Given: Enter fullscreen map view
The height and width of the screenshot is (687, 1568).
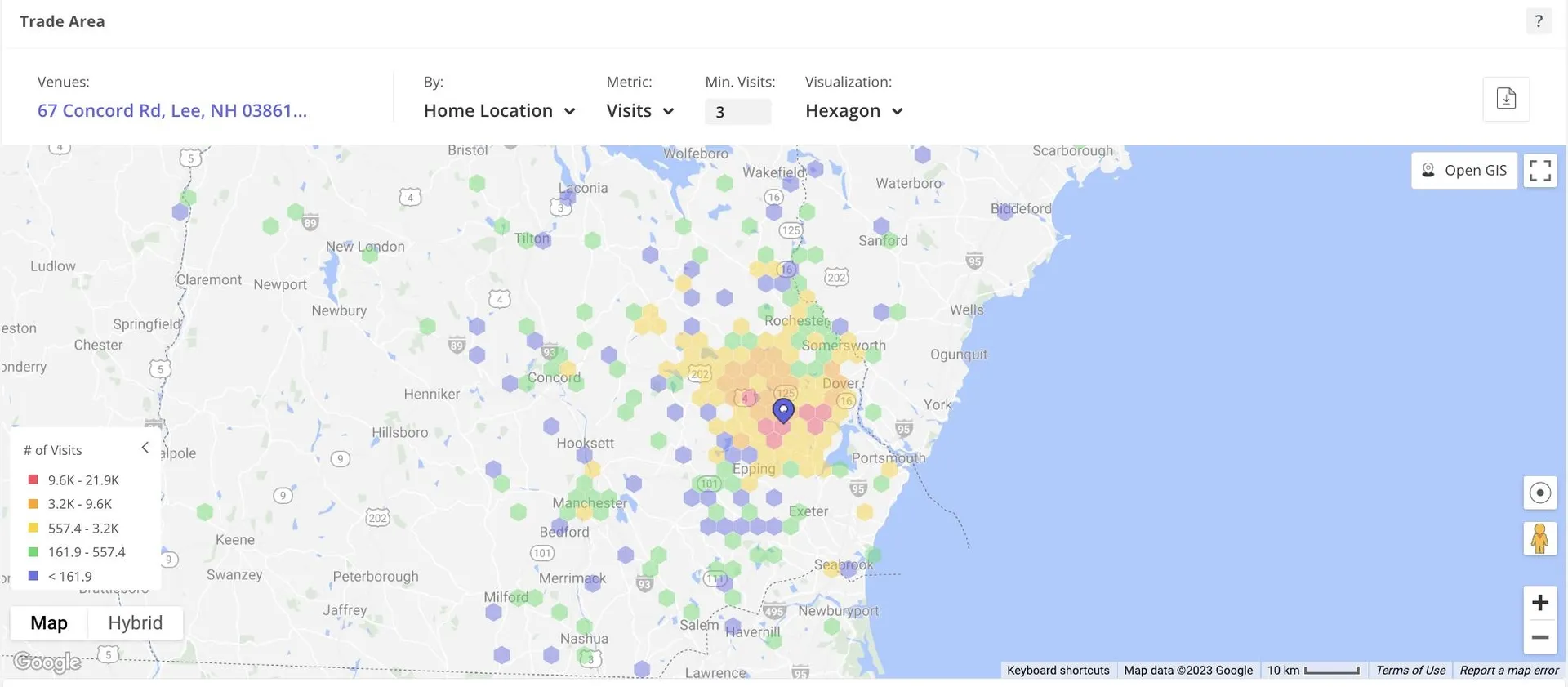Looking at the screenshot, I should pyautogui.click(x=1539, y=171).
